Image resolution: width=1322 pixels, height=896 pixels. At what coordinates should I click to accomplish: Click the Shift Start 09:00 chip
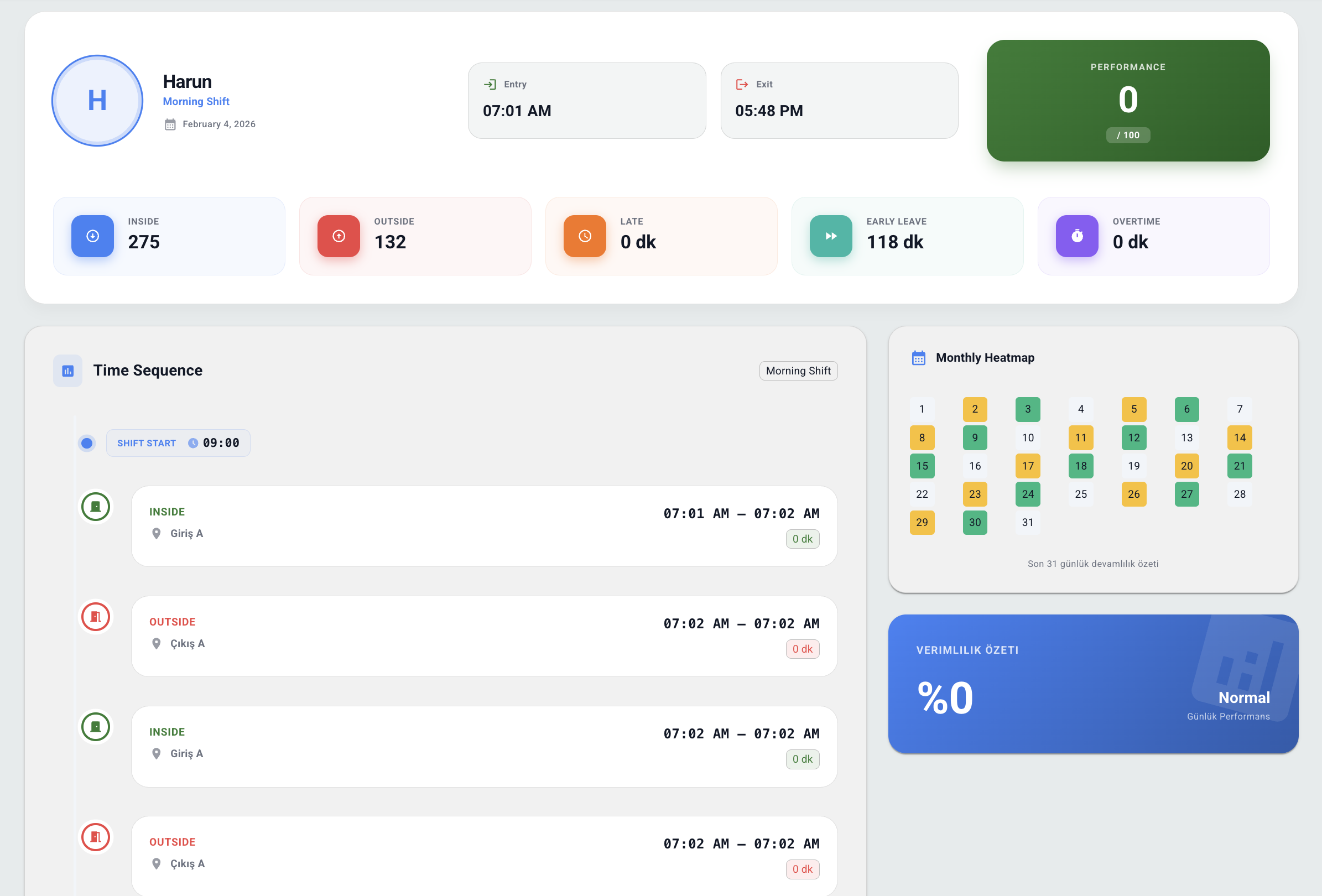(x=178, y=443)
